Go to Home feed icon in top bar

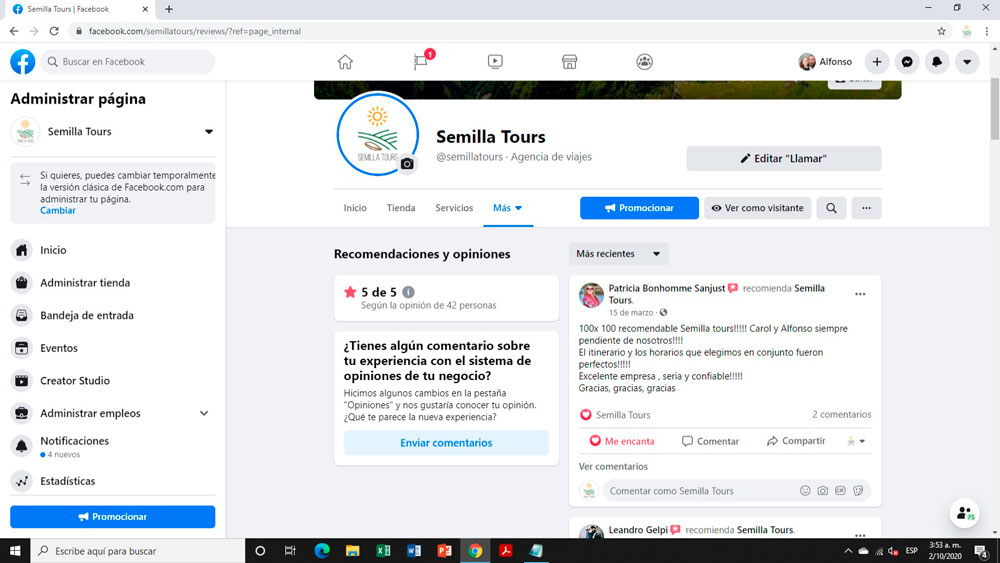tap(345, 62)
